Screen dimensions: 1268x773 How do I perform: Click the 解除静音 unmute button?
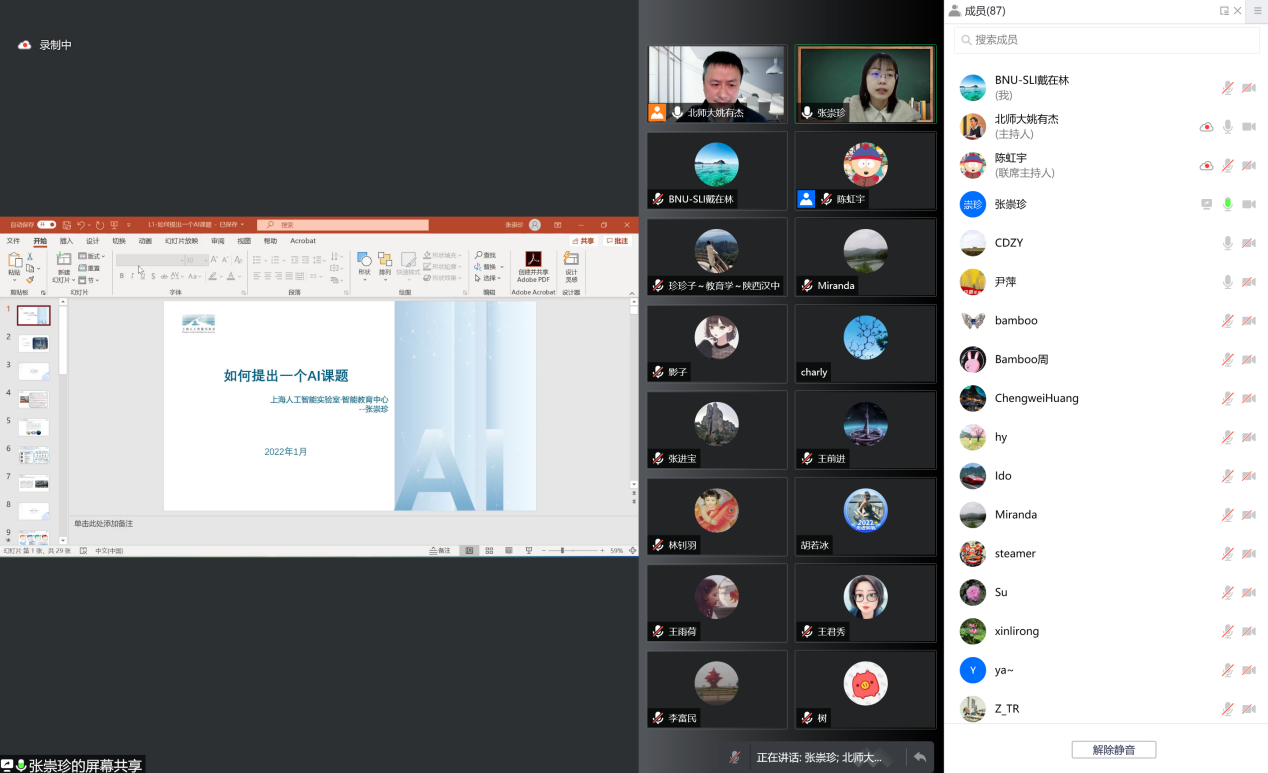point(1113,750)
